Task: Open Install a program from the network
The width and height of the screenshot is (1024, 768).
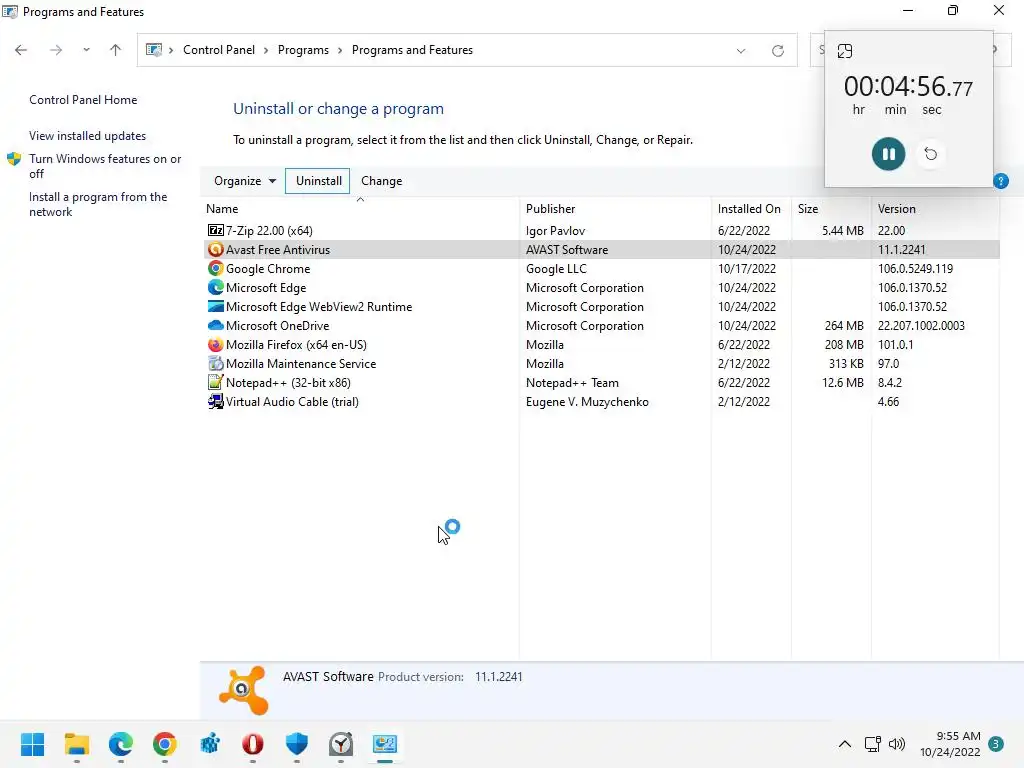Action: pos(98,204)
